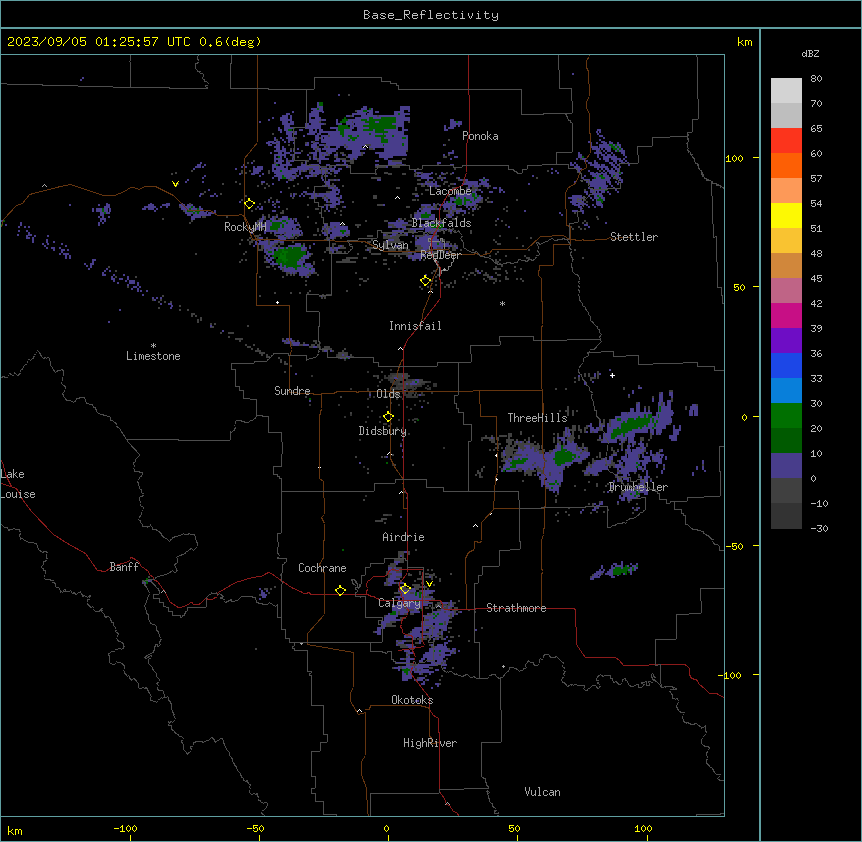Click the Okotoks label

pos(412,700)
